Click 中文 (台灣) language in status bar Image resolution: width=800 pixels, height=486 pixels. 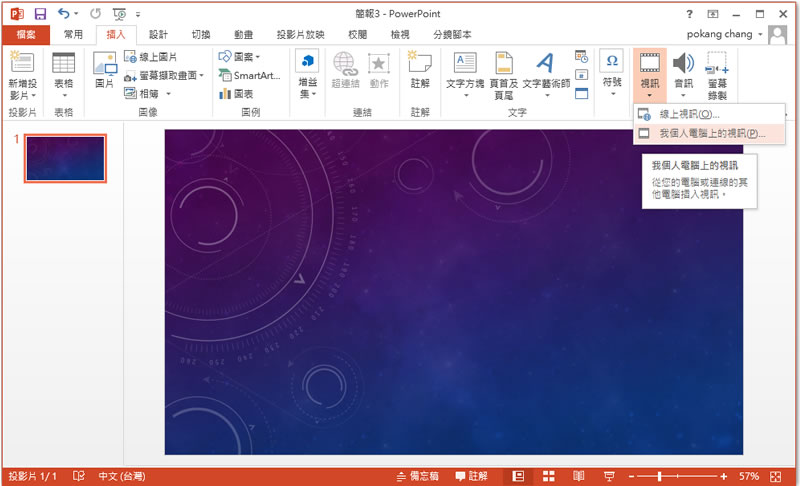point(122,476)
